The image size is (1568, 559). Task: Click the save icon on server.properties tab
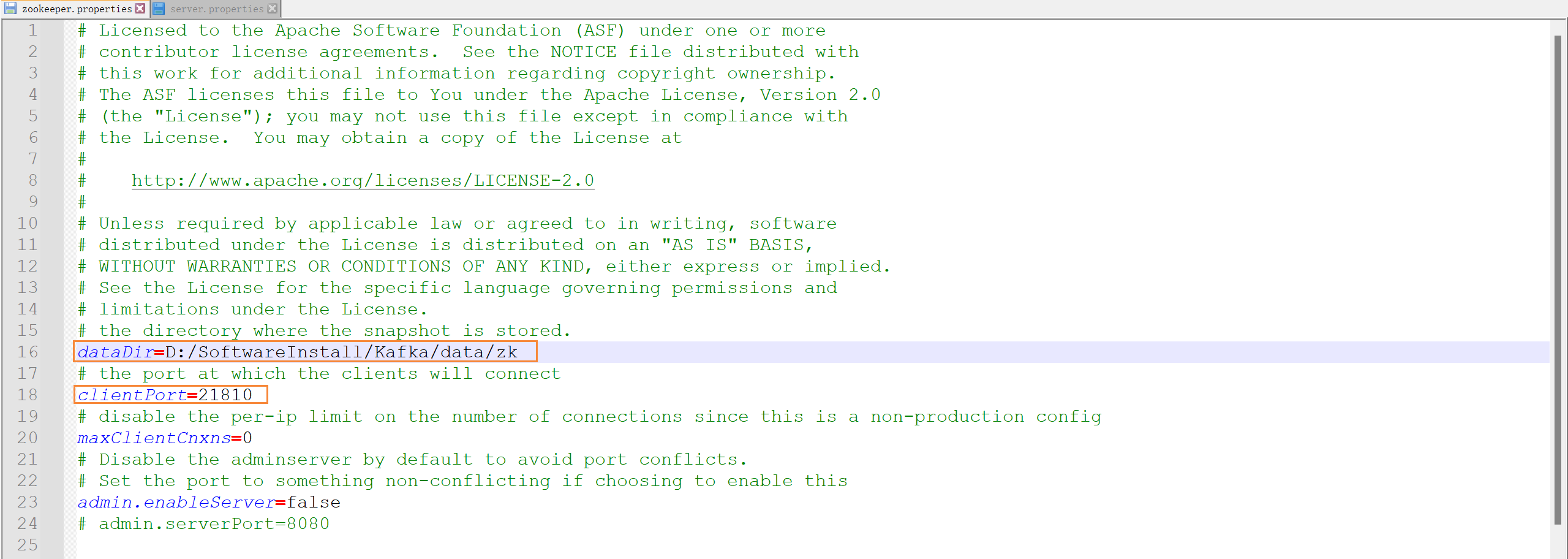[x=159, y=9]
